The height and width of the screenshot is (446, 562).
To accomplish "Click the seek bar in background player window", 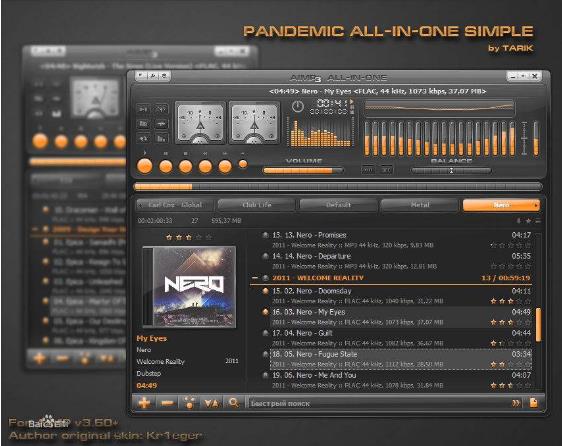I will [77, 162].
